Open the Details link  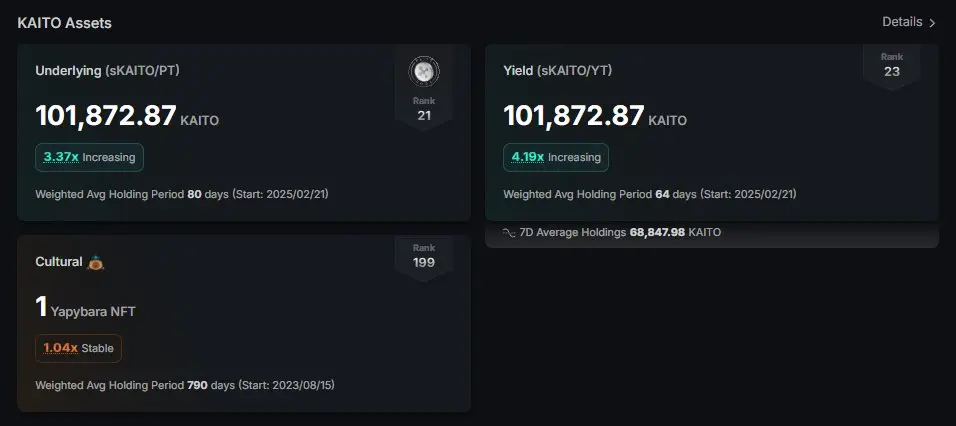901,22
